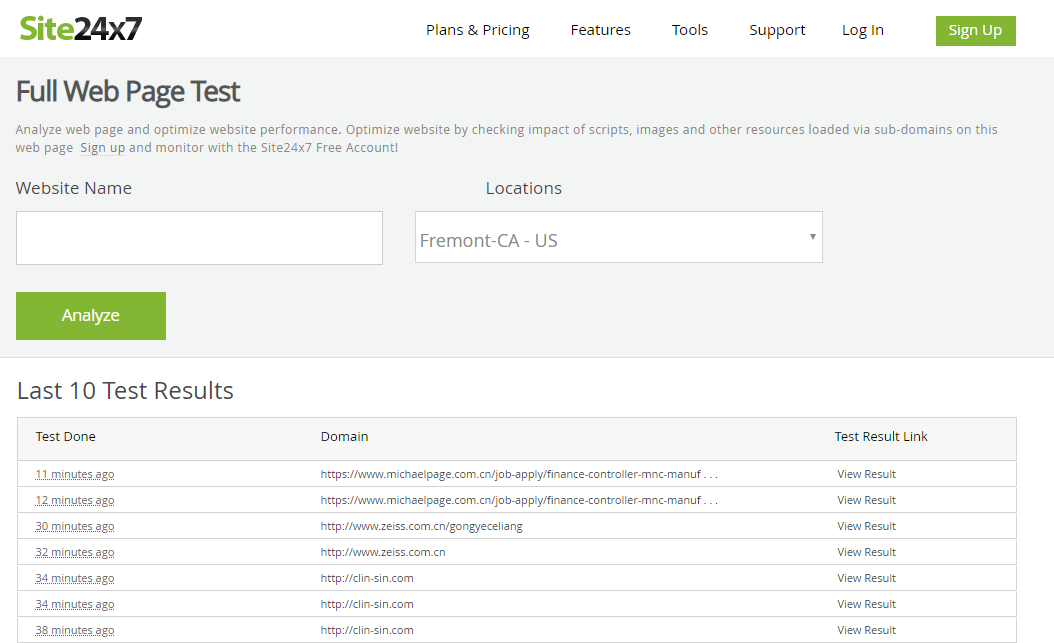Open the Locations dropdown arrow
Image resolution: width=1054 pixels, height=643 pixels.
(x=812, y=237)
